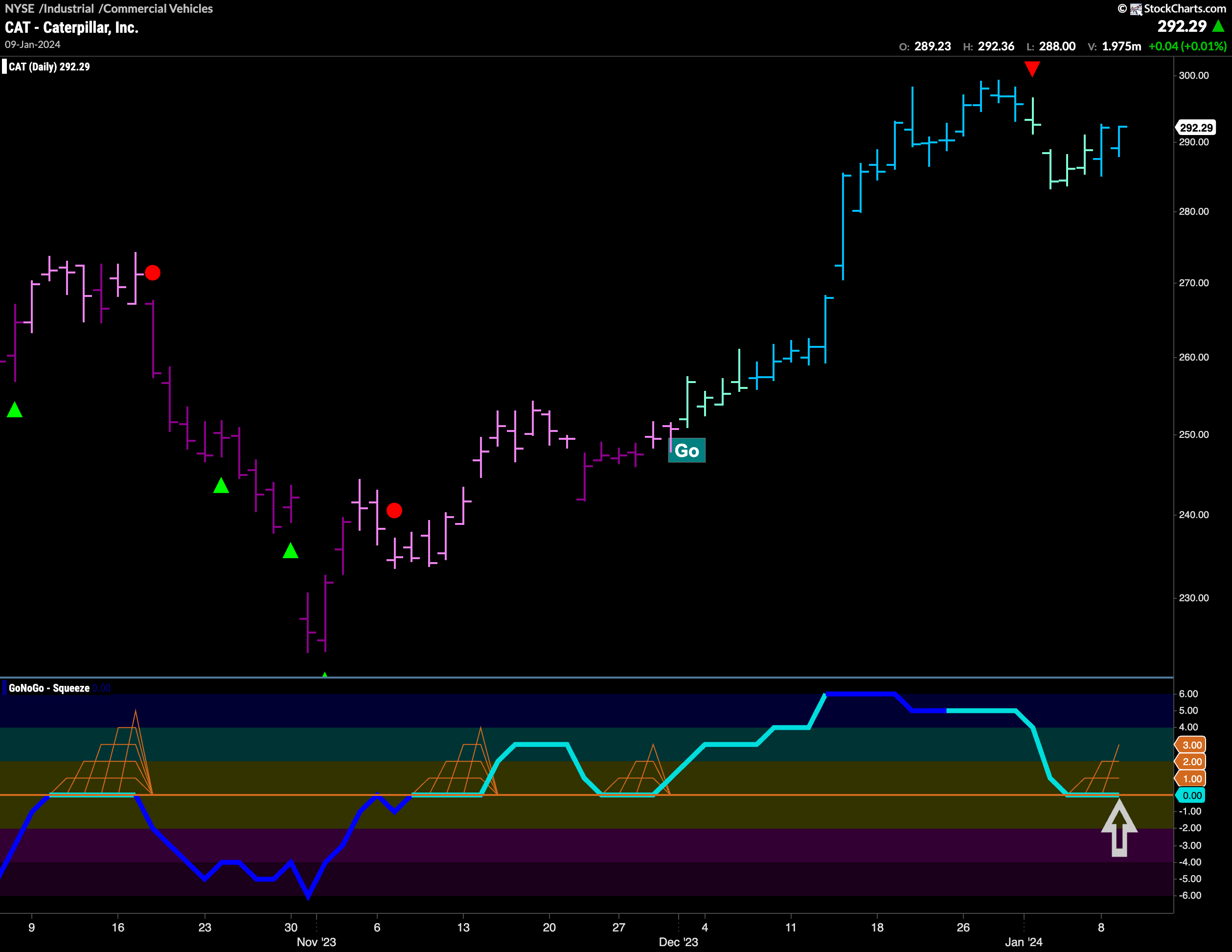Image resolution: width=1232 pixels, height=952 pixels.
Task: Click the 6.00 squeeze axis label
Action: [x=1188, y=694]
